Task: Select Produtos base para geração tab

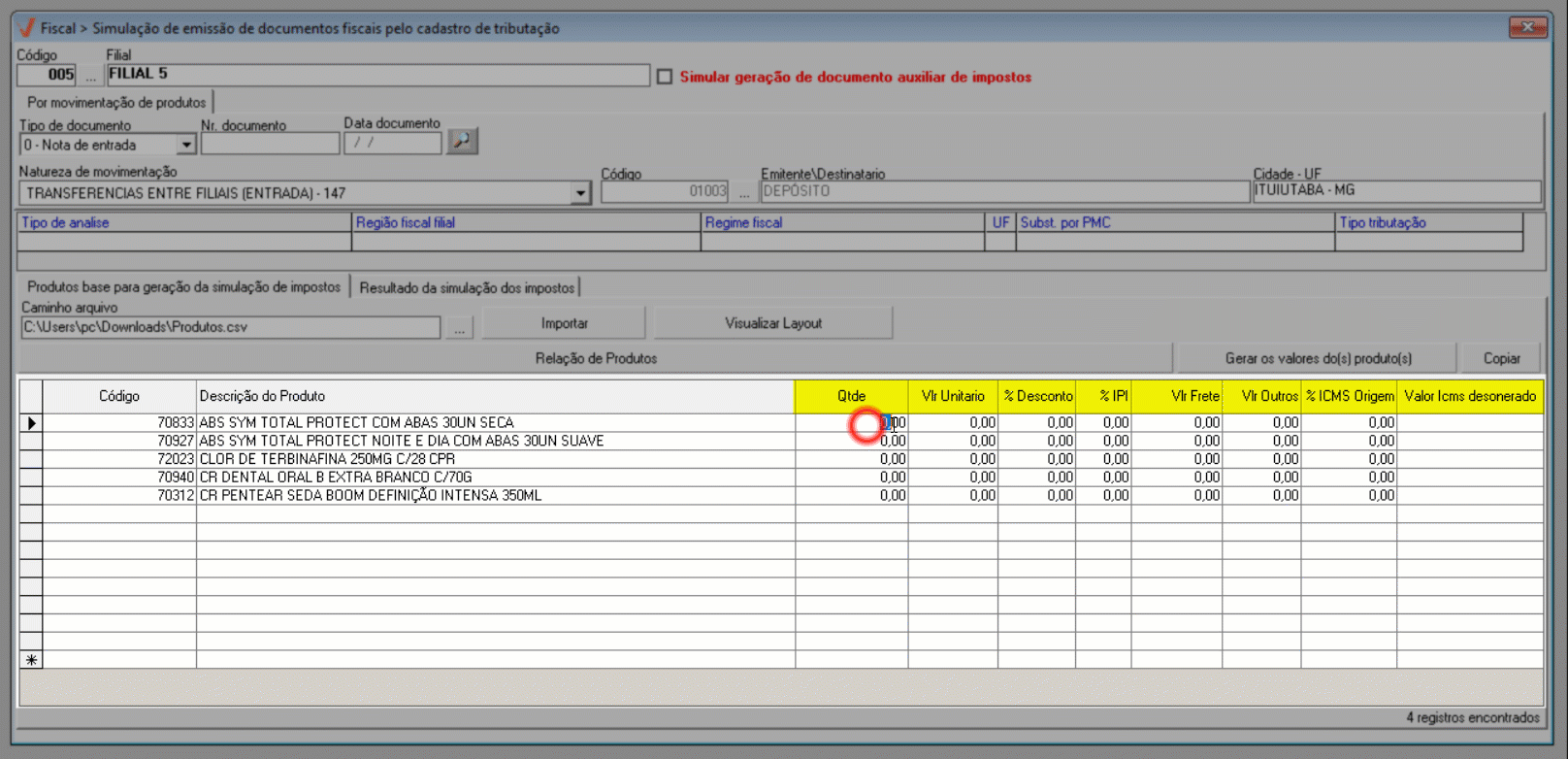Action: (183, 287)
